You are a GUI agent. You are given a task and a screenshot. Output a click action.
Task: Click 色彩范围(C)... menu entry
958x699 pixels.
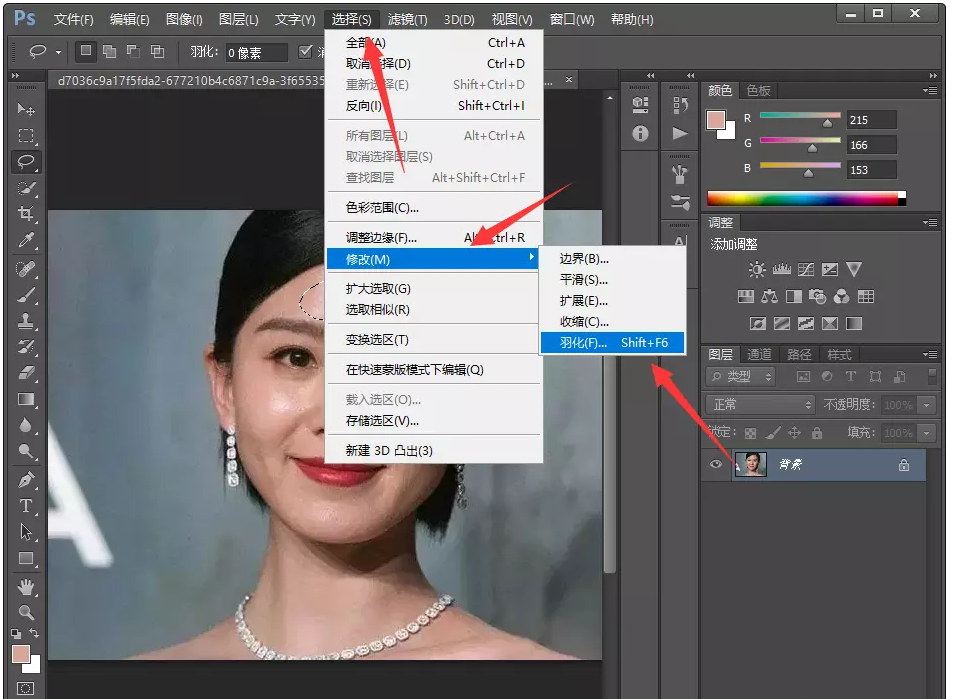[x=382, y=208]
